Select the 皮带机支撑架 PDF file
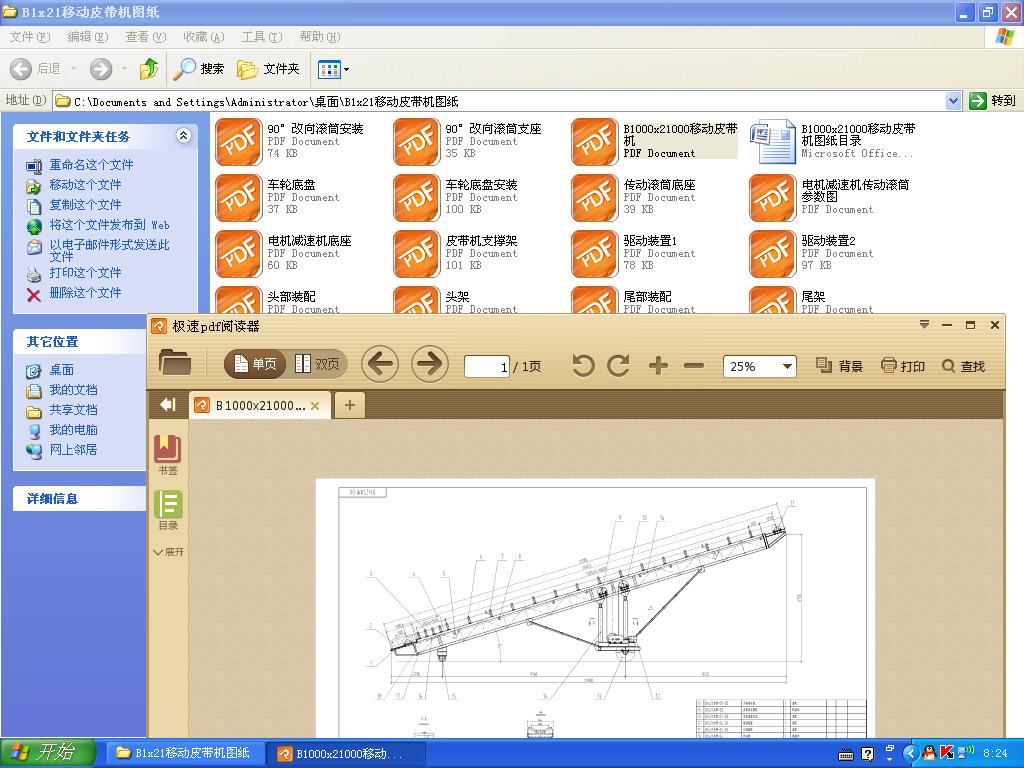Image resolution: width=1024 pixels, height=768 pixels. click(457, 253)
